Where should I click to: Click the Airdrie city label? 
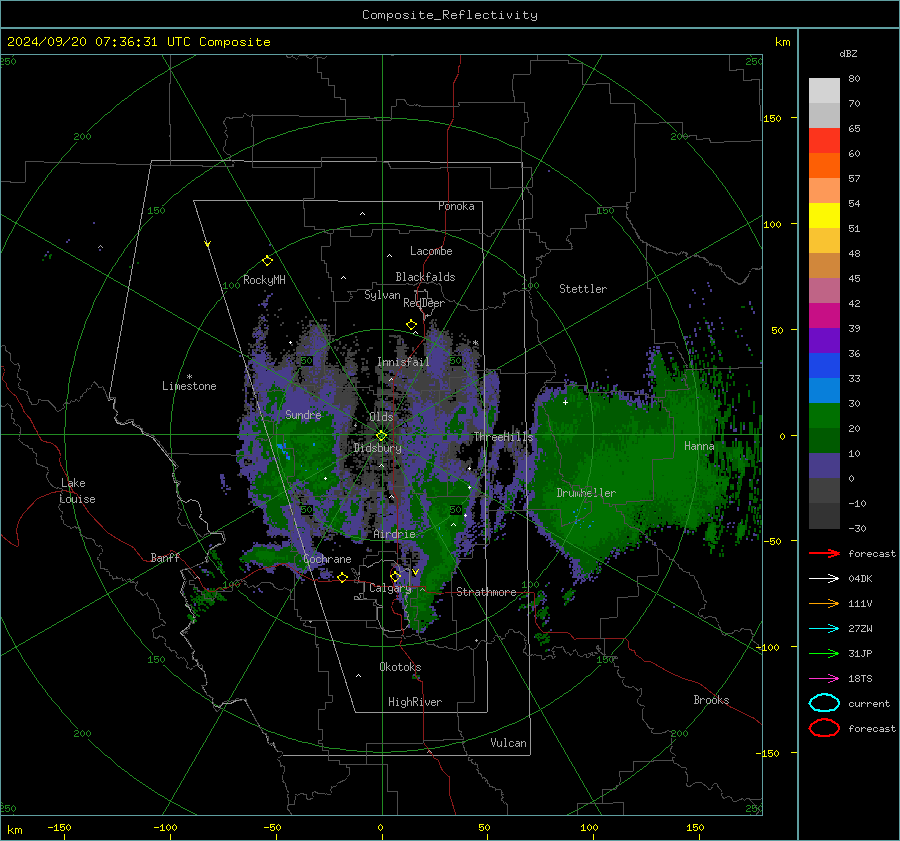pos(394,534)
